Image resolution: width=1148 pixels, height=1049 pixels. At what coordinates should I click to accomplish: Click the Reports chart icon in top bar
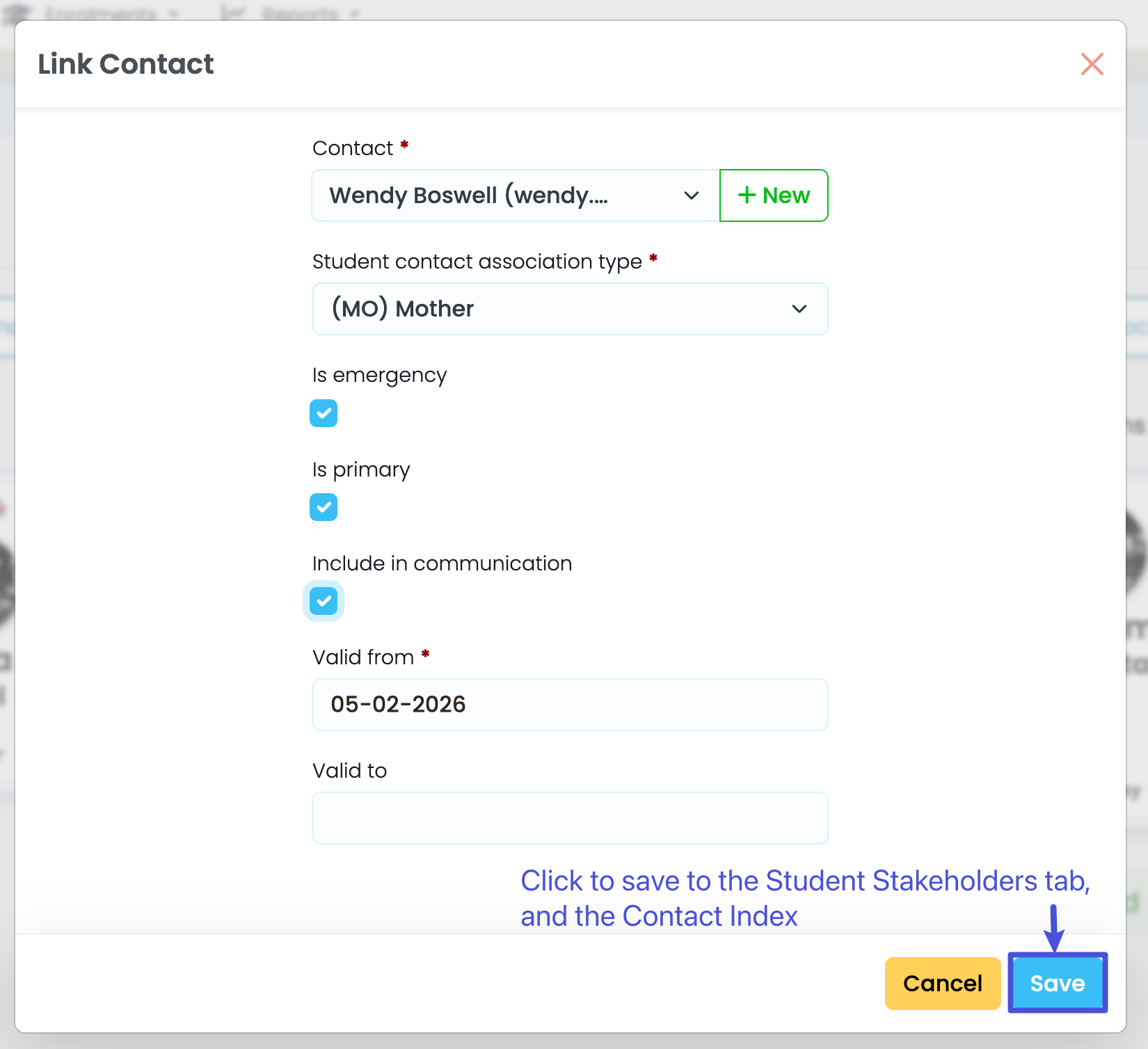coord(232,13)
